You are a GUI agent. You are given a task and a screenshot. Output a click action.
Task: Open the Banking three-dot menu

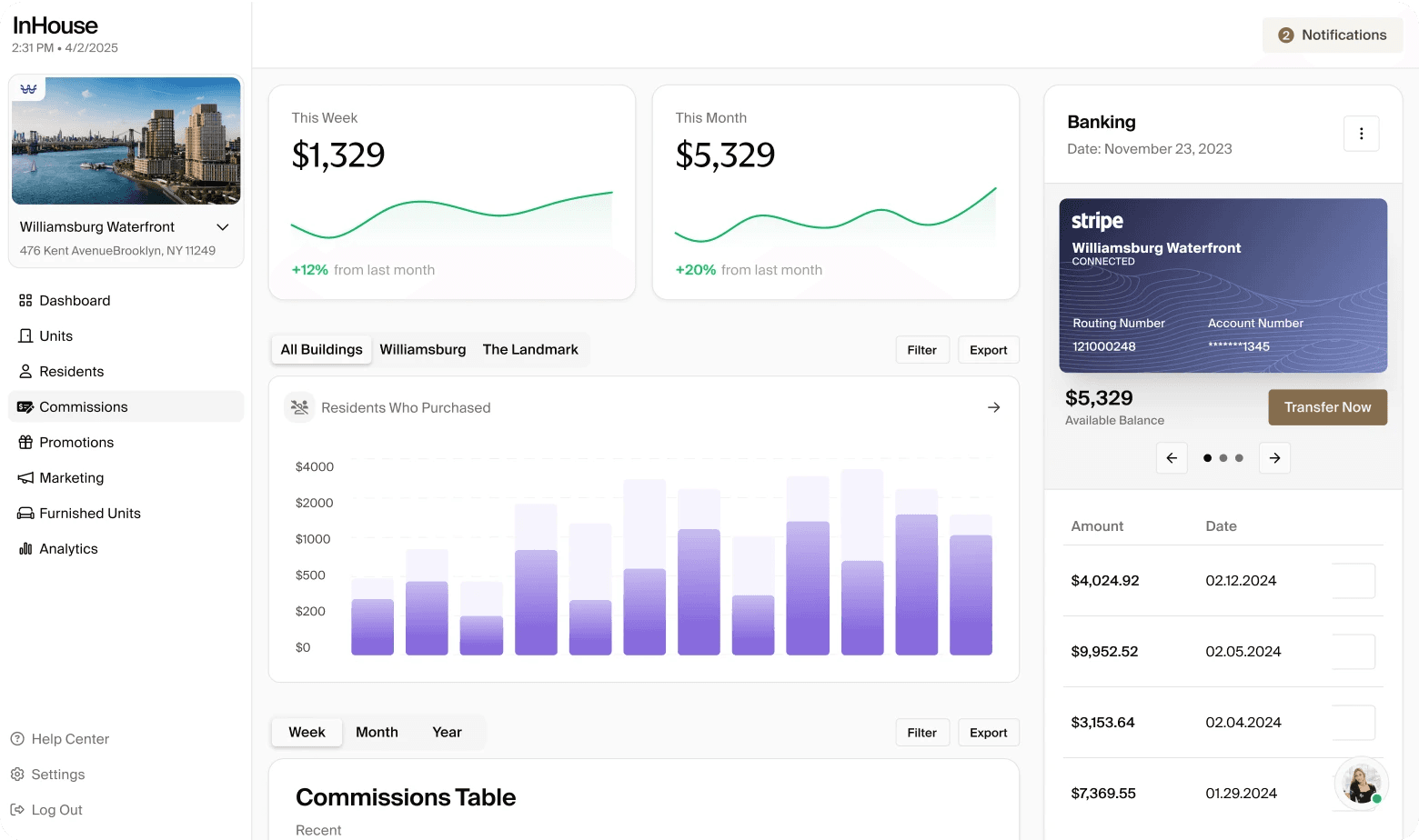pos(1361,134)
